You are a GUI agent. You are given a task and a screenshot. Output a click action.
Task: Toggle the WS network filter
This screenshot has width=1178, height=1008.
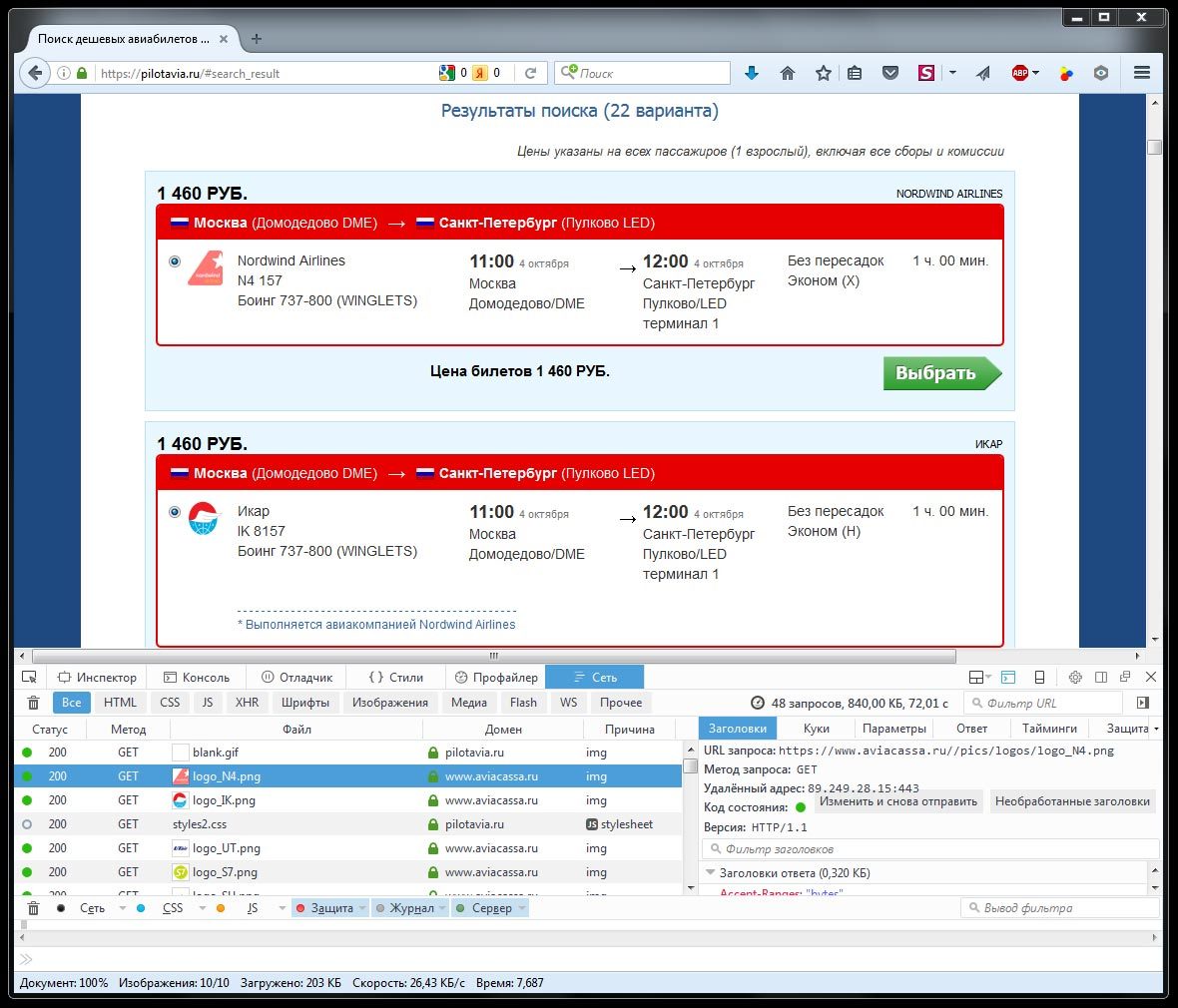(569, 703)
